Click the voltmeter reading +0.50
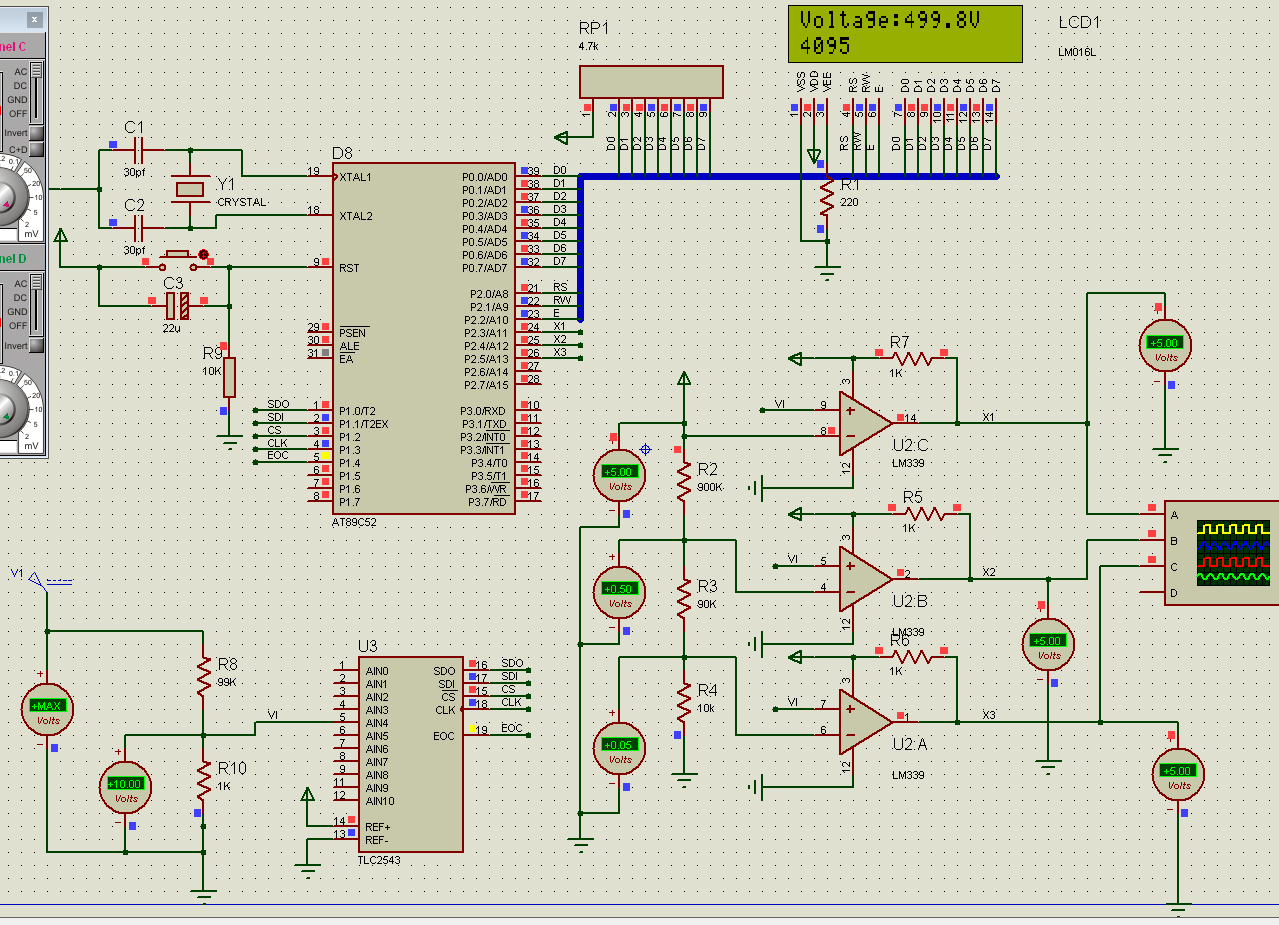The height and width of the screenshot is (925, 1279). [x=620, y=594]
